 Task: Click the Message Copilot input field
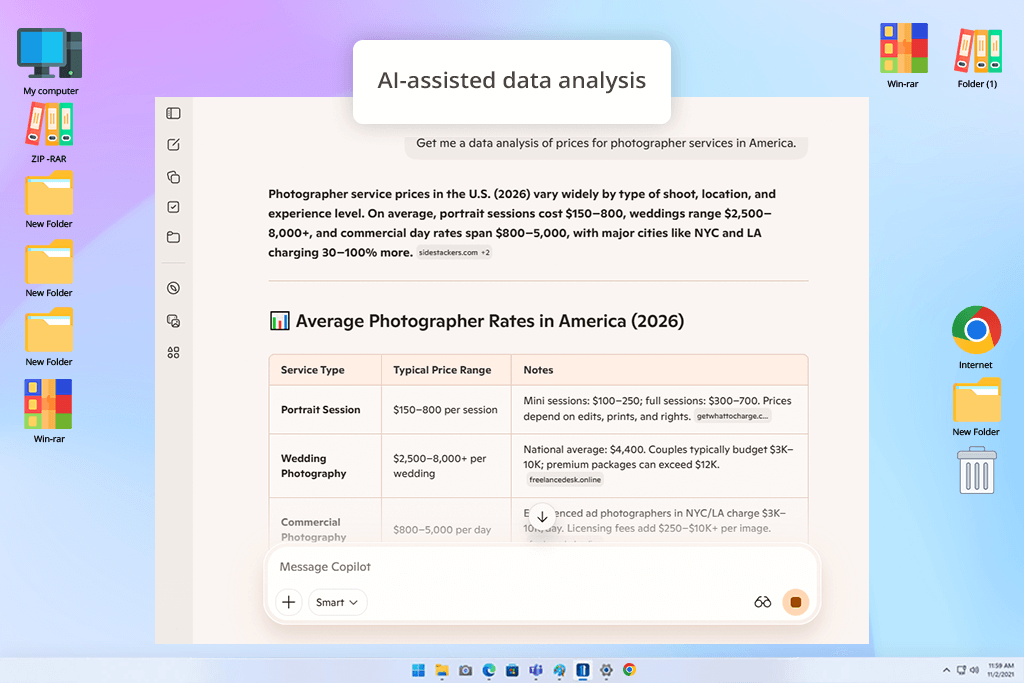[542, 567]
